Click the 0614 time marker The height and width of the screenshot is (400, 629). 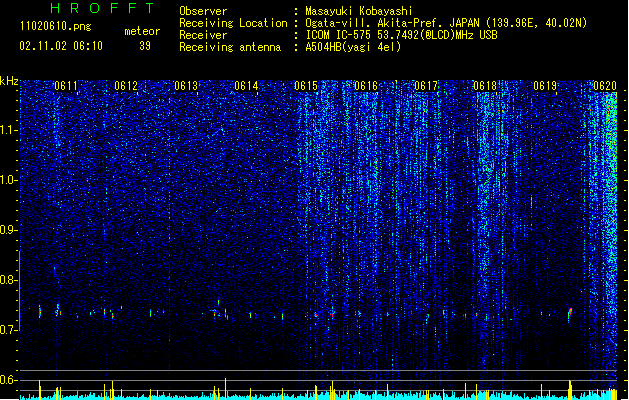coord(246,86)
